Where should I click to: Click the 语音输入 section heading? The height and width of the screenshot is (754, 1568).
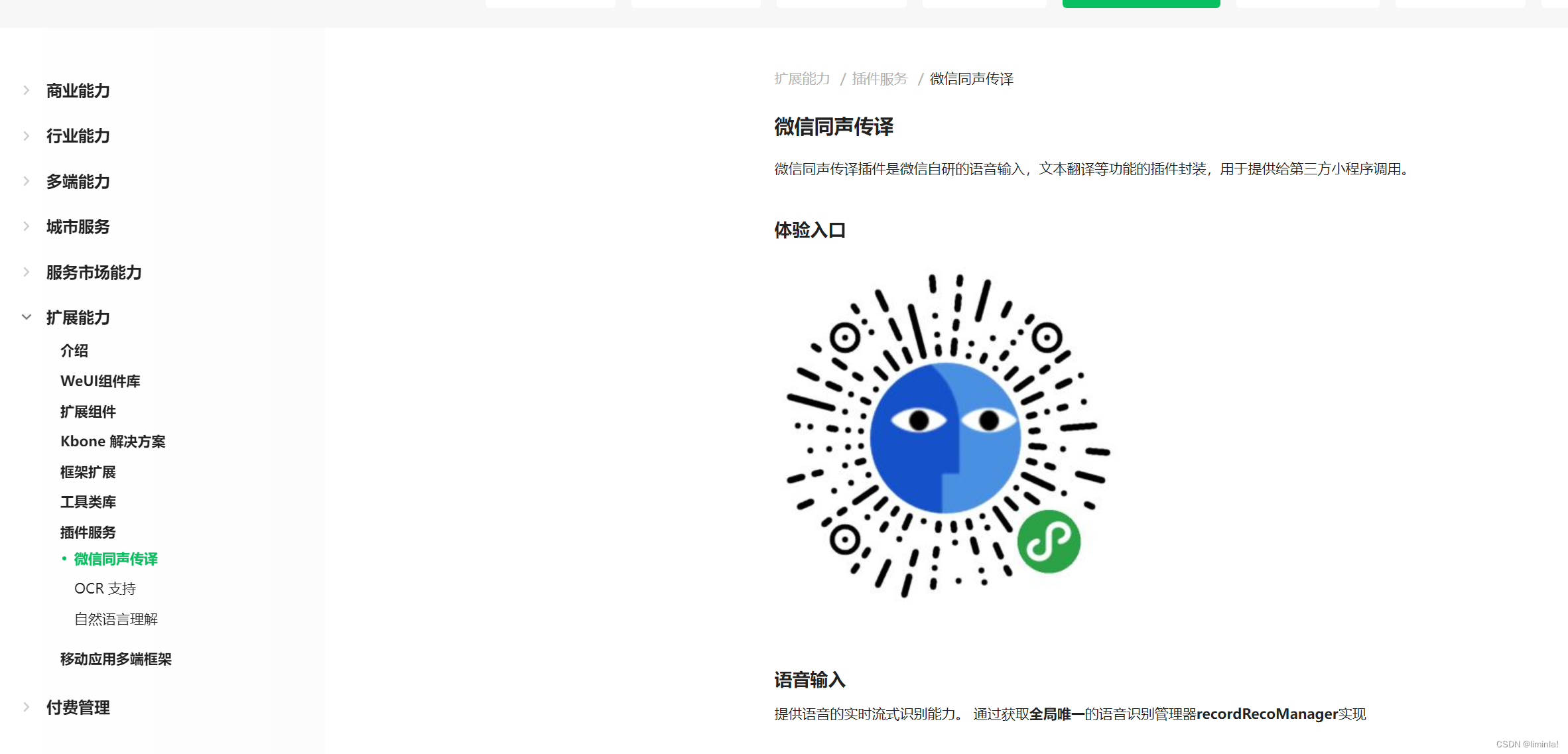pyautogui.click(x=810, y=680)
